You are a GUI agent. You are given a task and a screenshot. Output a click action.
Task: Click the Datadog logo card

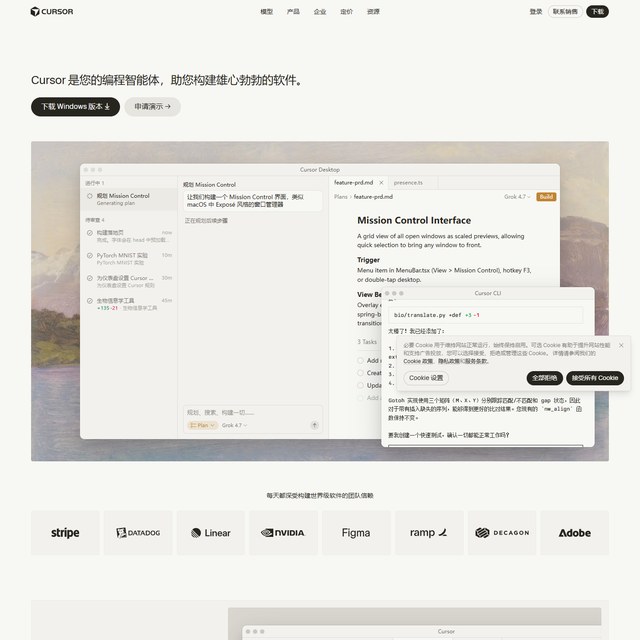[x=138, y=533]
